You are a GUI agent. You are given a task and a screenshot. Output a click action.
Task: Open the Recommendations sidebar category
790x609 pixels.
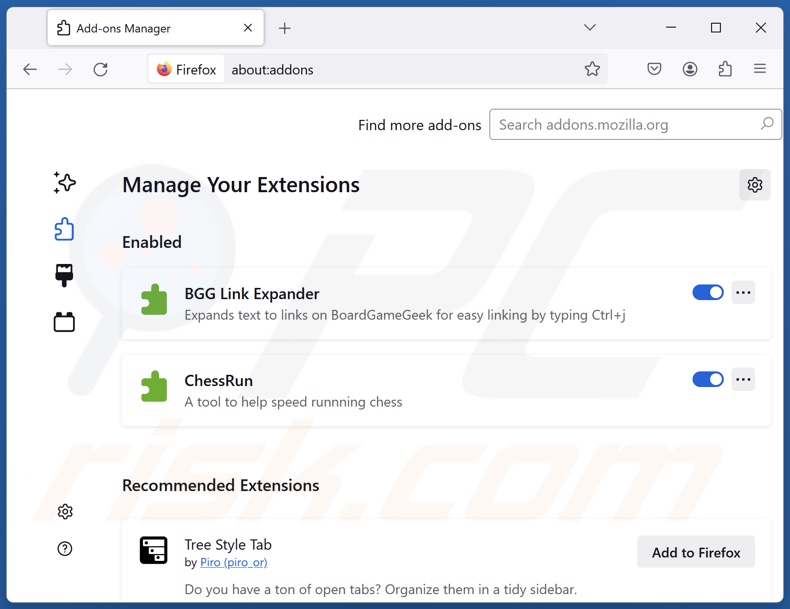[x=65, y=183]
